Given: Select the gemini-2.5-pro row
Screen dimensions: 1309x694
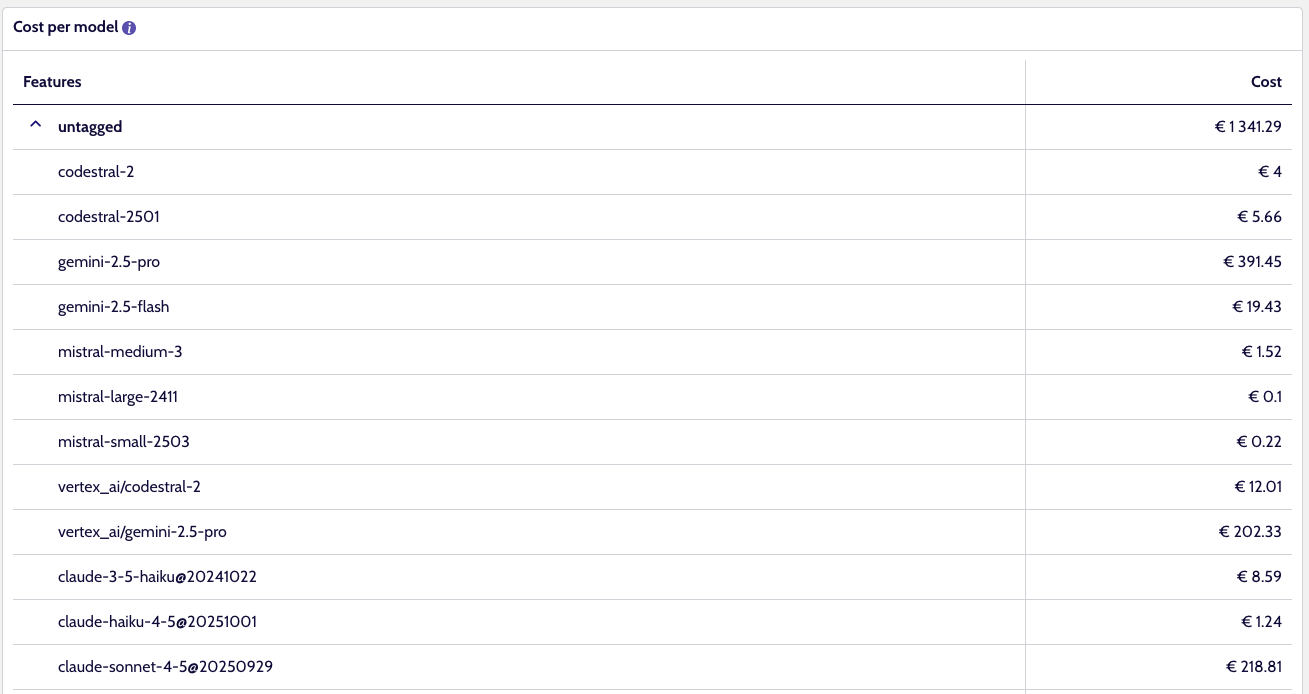Looking at the screenshot, I should click(x=653, y=262).
